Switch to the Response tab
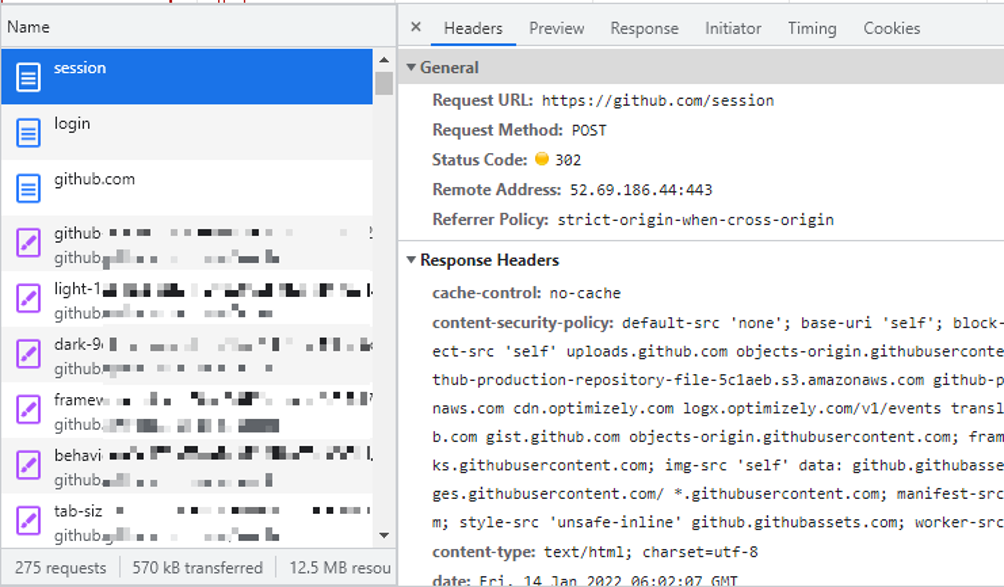This screenshot has width=1004, height=587. [x=644, y=28]
